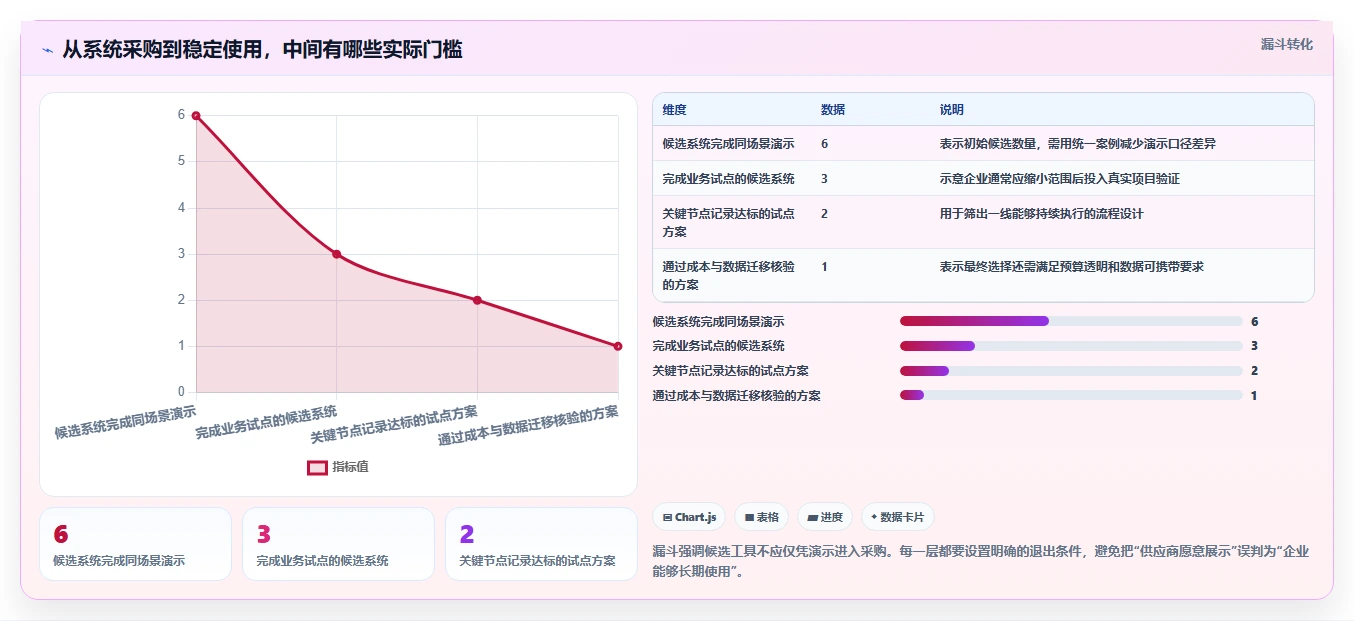Click progress list label 候选系统完成同场景演示
Screen dimensions: 1354x621
coord(718,322)
